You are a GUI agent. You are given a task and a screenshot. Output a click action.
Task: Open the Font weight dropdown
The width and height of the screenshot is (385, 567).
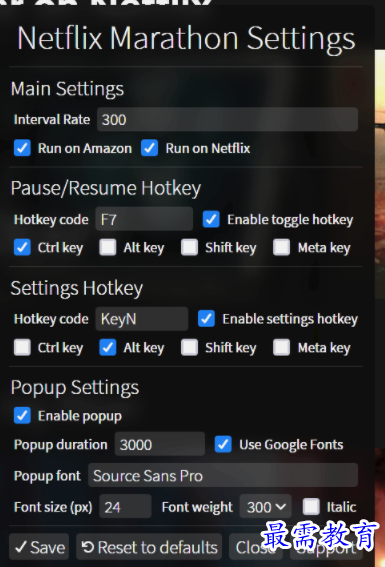[x=266, y=507]
